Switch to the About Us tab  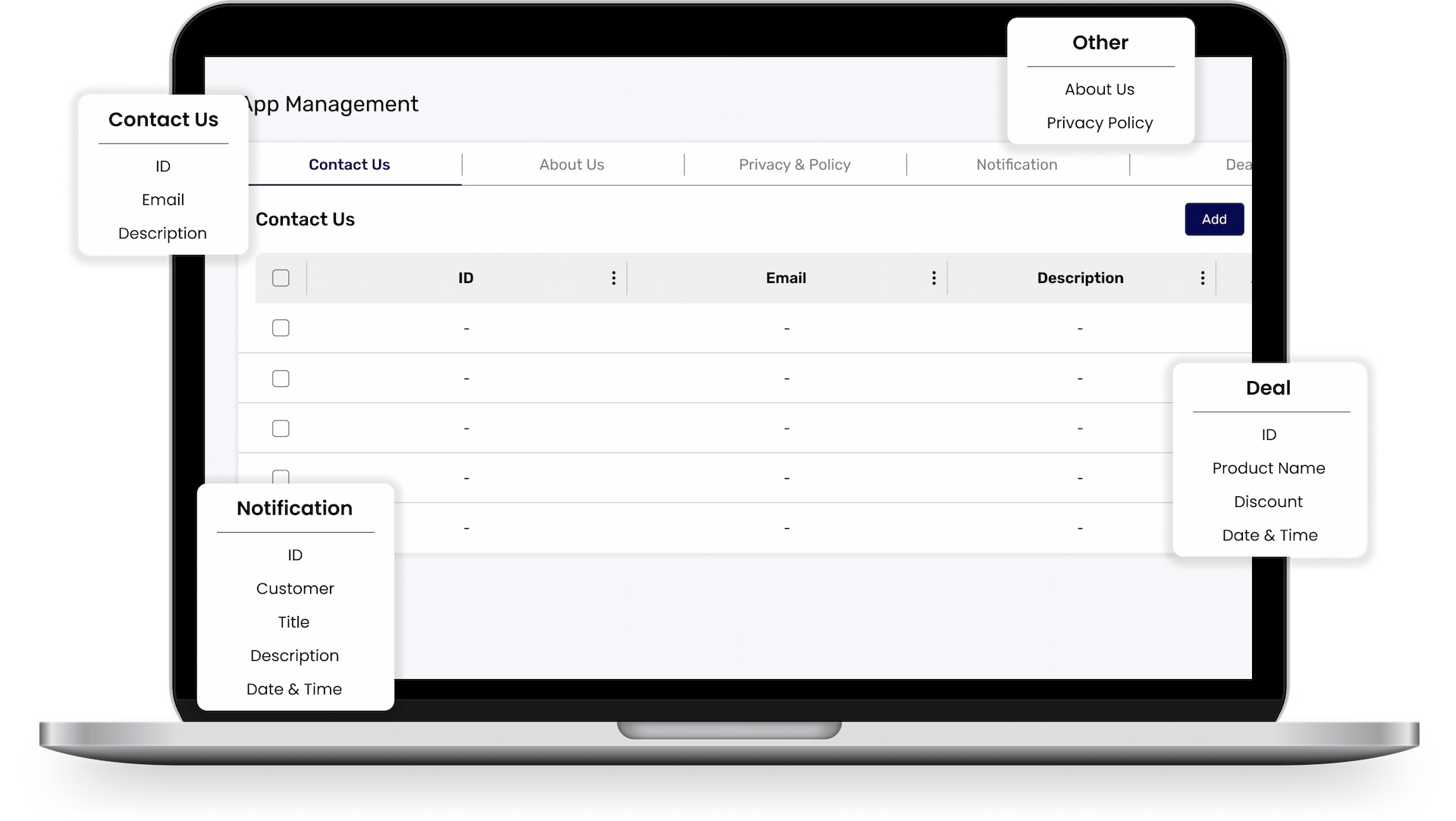coord(572,165)
